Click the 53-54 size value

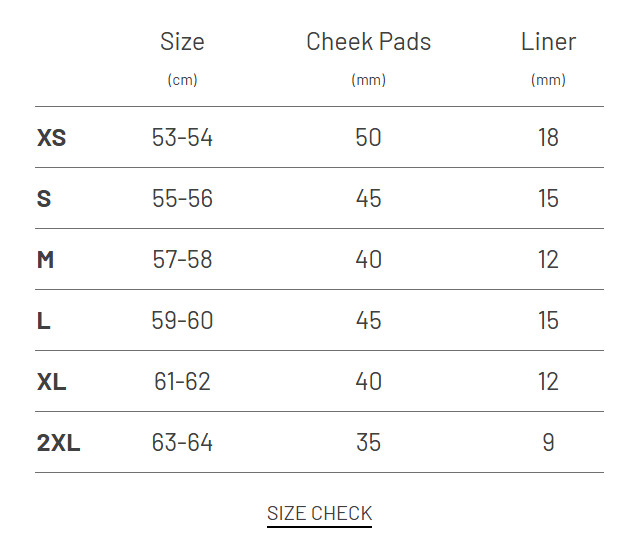pos(182,137)
